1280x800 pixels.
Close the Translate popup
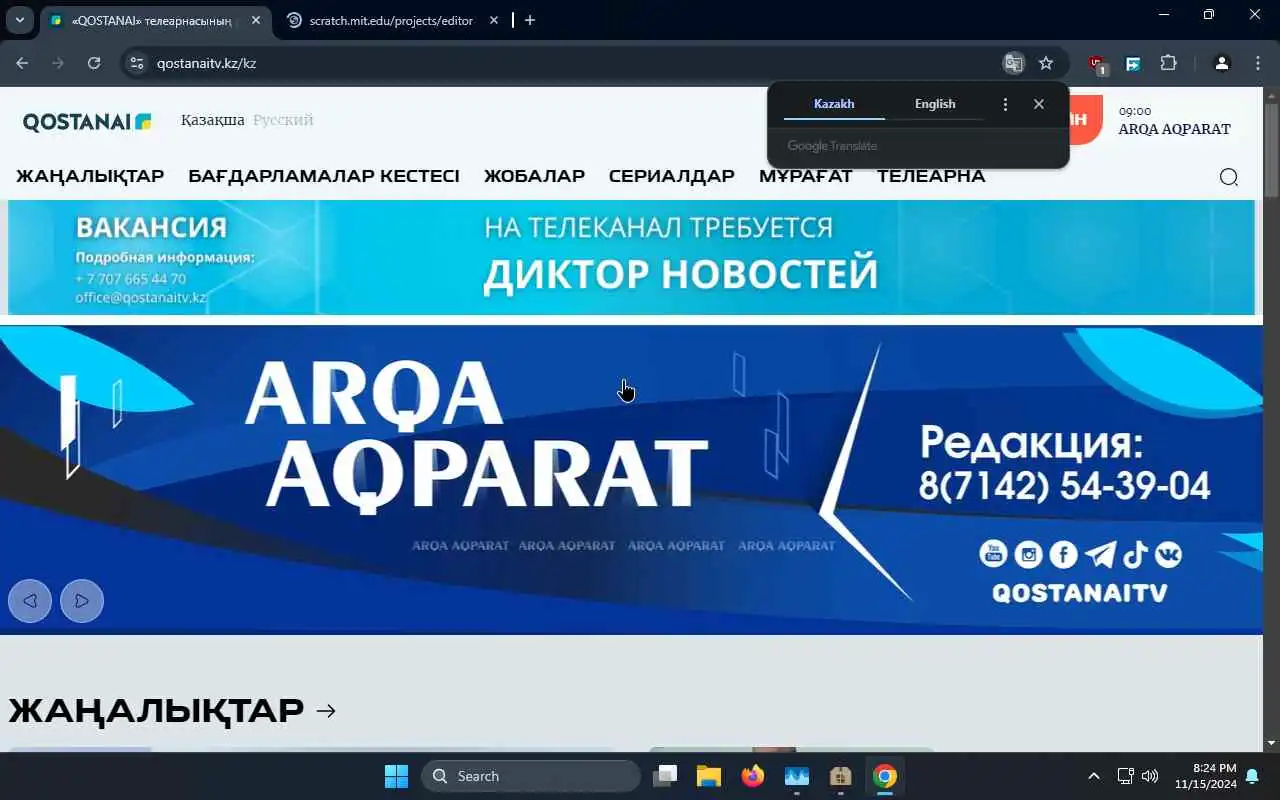tap(1039, 104)
